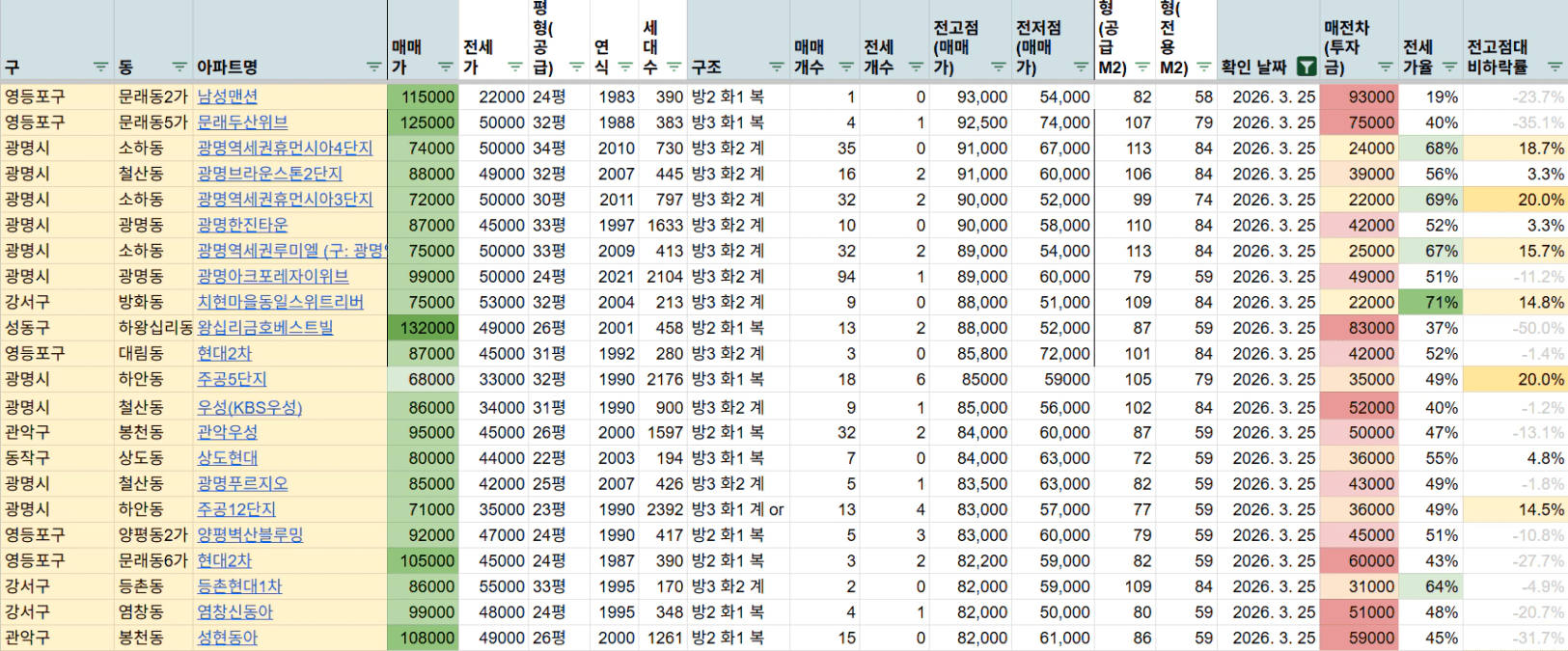
Task: Click the 아파트명 column filter icon
Action: click(x=374, y=67)
